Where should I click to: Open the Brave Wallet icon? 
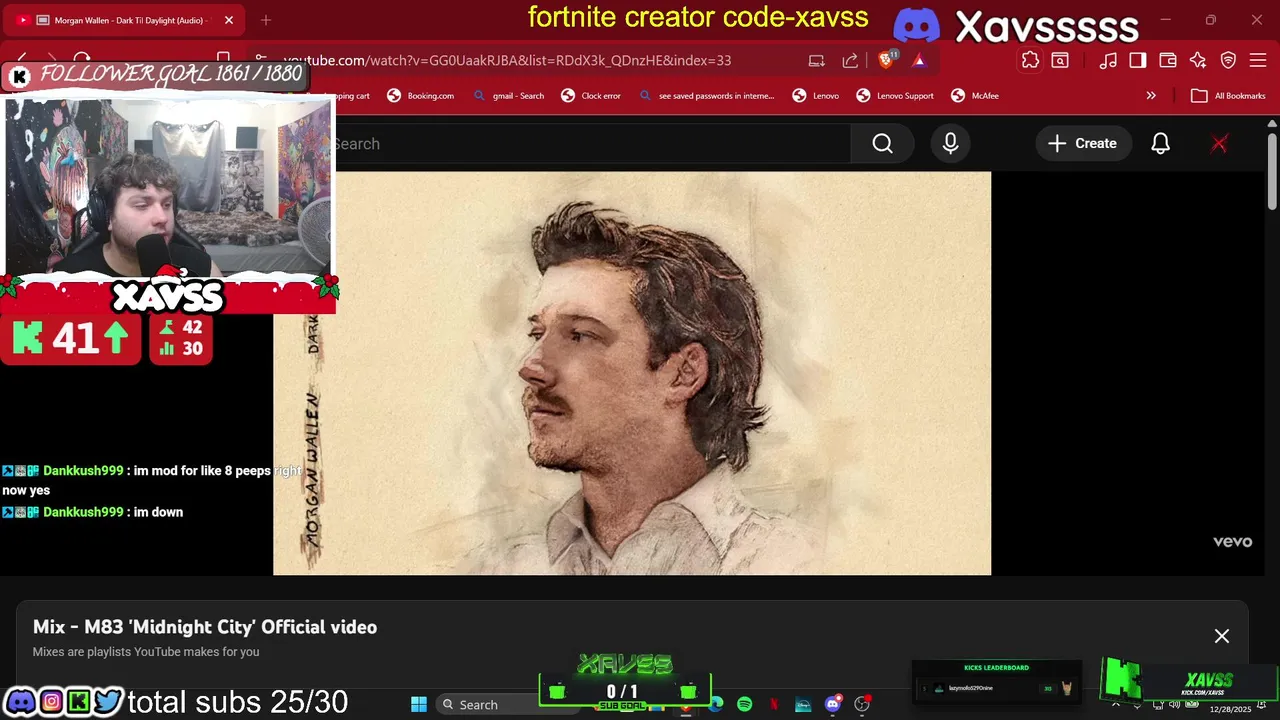tap(1168, 60)
